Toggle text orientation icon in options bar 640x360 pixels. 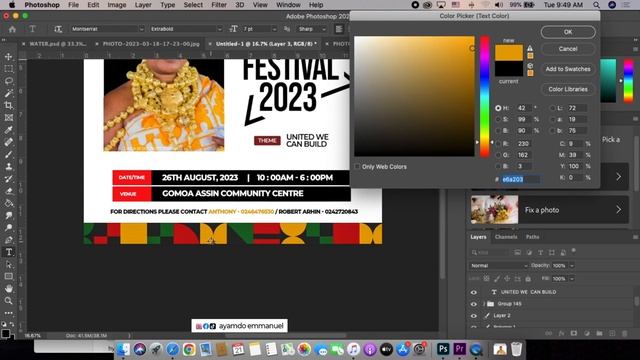pyautogui.click(x=58, y=29)
